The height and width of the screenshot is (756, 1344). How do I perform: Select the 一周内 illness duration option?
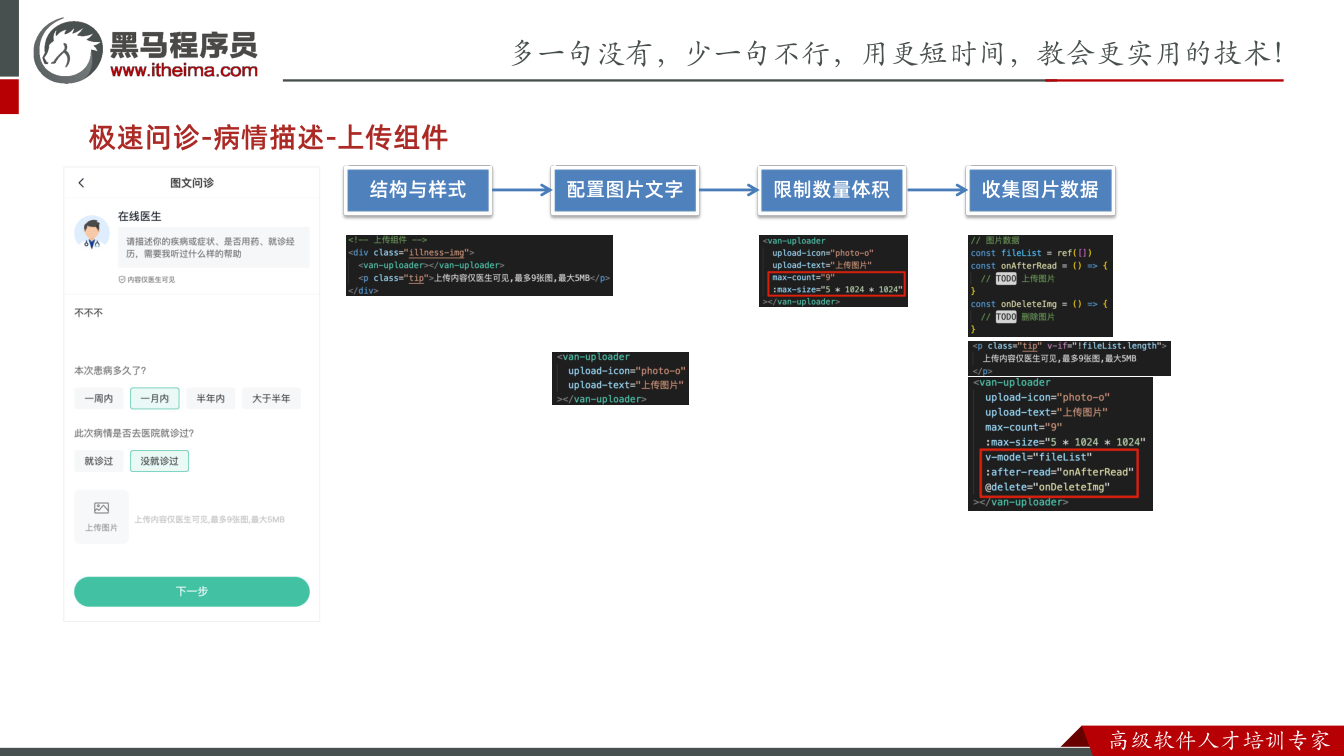click(98, 399)
